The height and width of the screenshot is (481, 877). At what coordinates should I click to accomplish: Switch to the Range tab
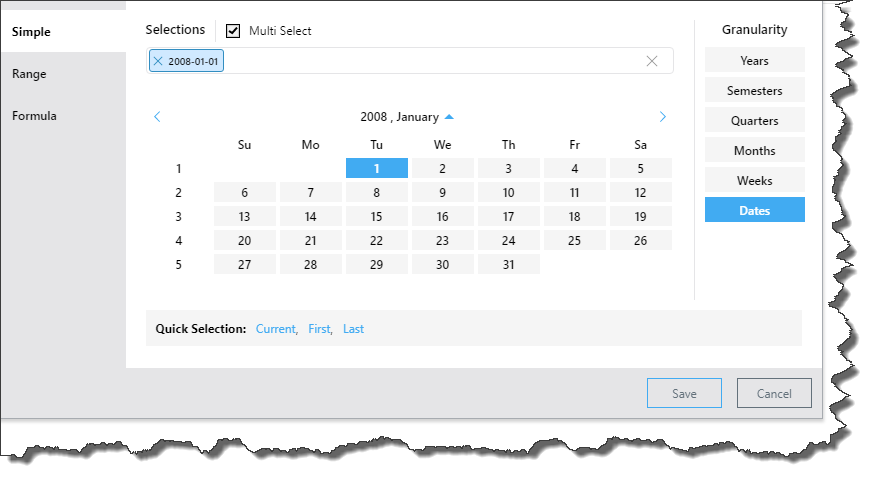[29, 74]
